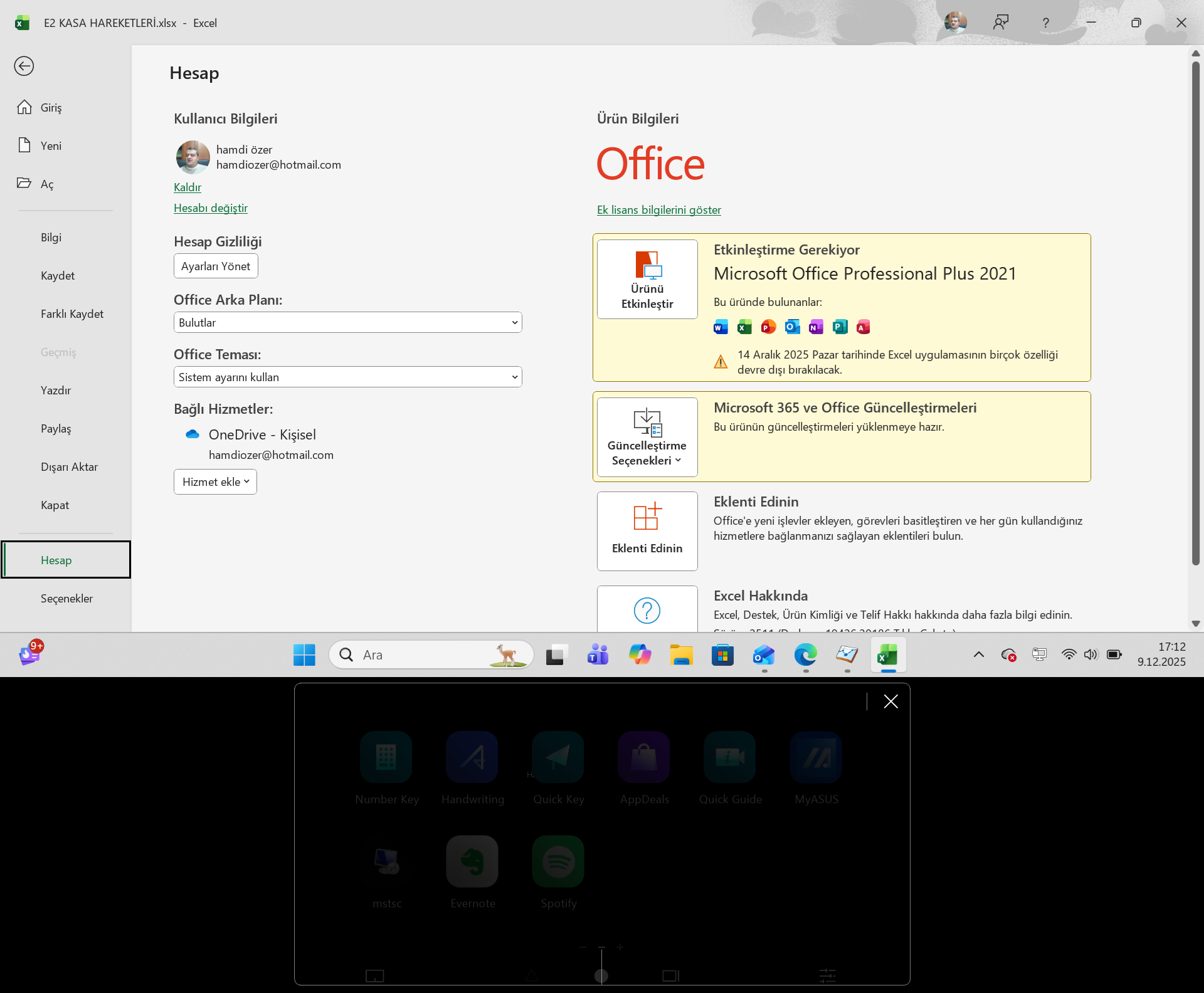Open Microsoft Edge from the taskbar
Image resolution: width=1204 pixels, height=993 pixels.
coord(805,655)
